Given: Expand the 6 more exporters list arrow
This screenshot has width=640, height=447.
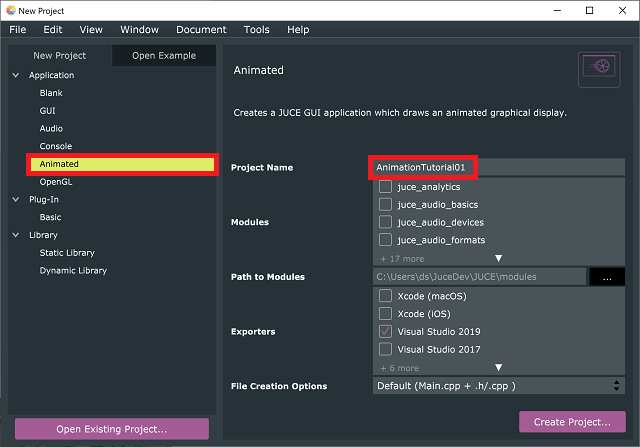Looking at the screenshot, I should pos(498,367).
